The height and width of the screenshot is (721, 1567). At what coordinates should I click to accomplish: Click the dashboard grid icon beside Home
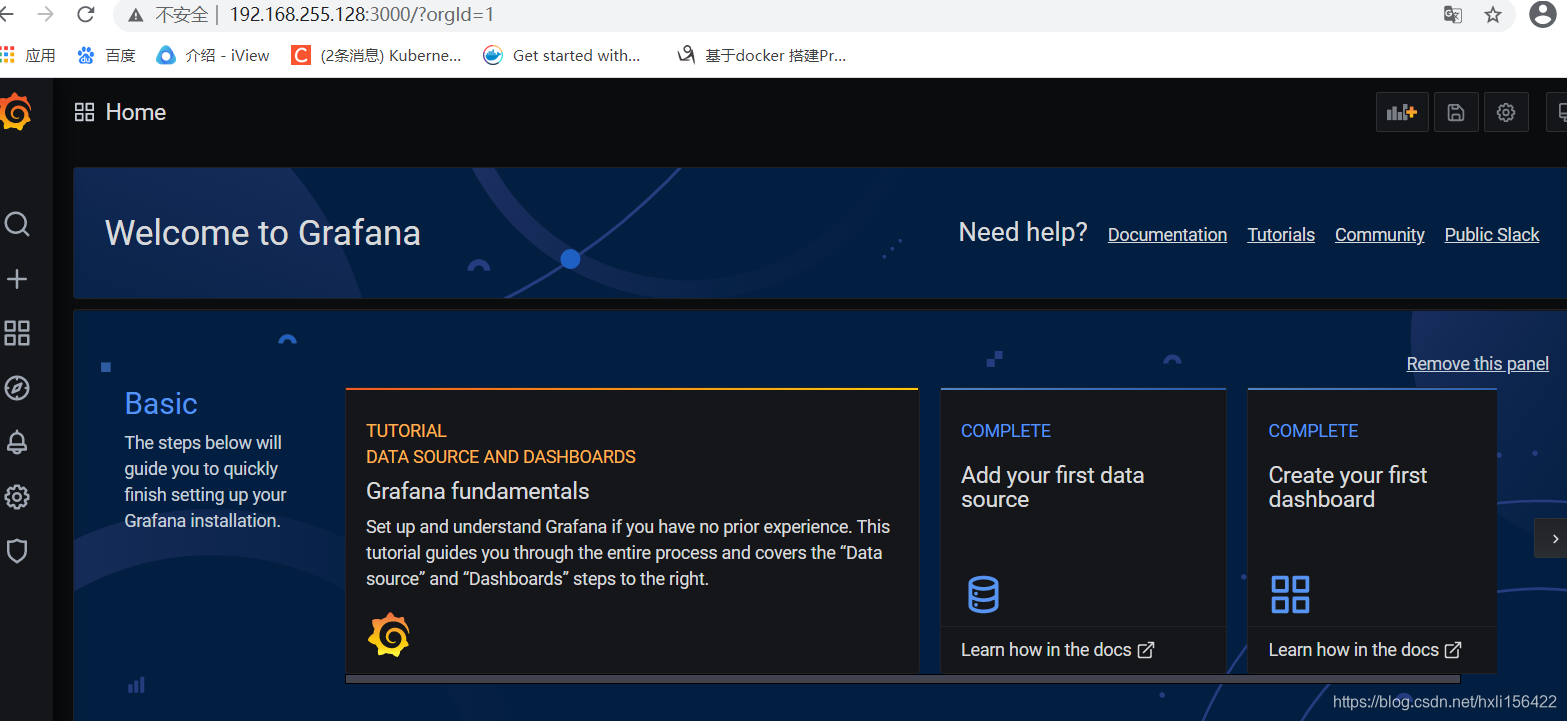pyautogui.click(x=84, y=112)
